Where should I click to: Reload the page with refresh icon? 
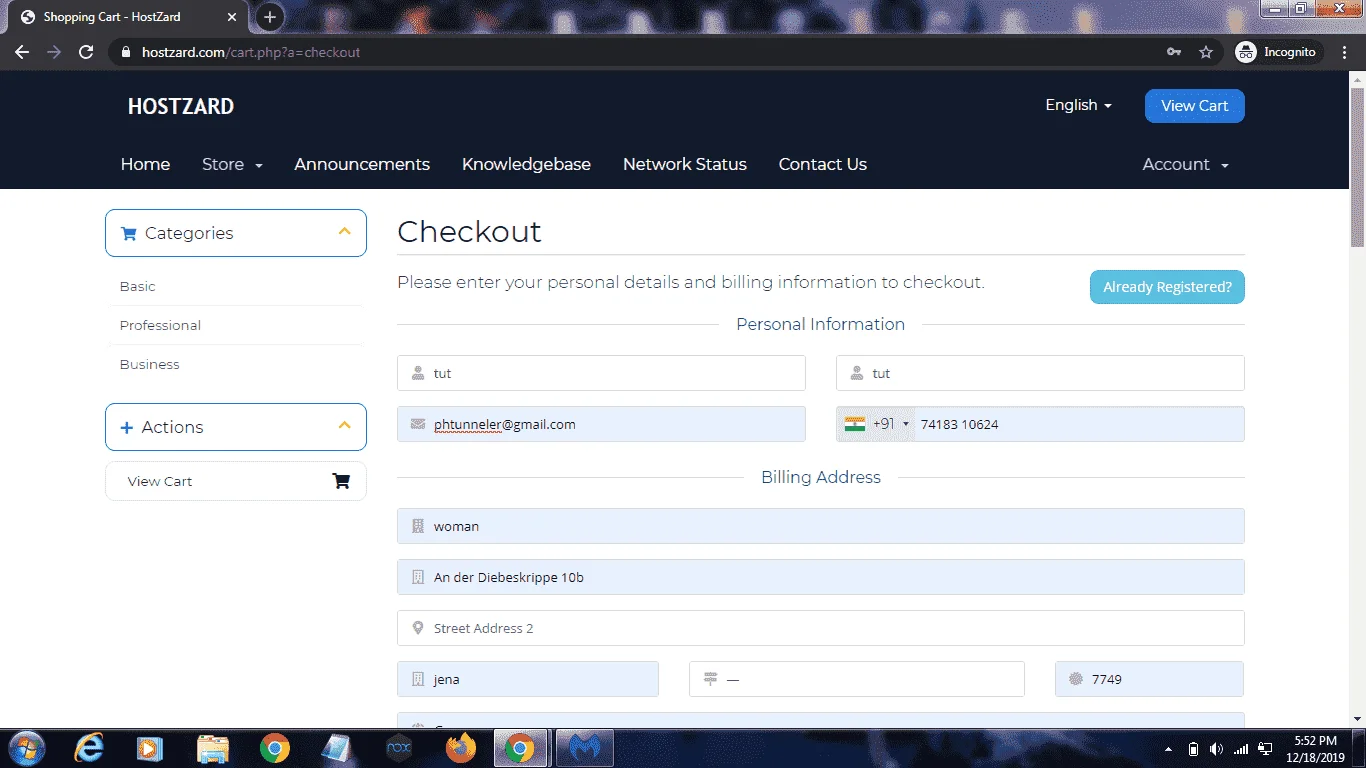coord(86,52)
